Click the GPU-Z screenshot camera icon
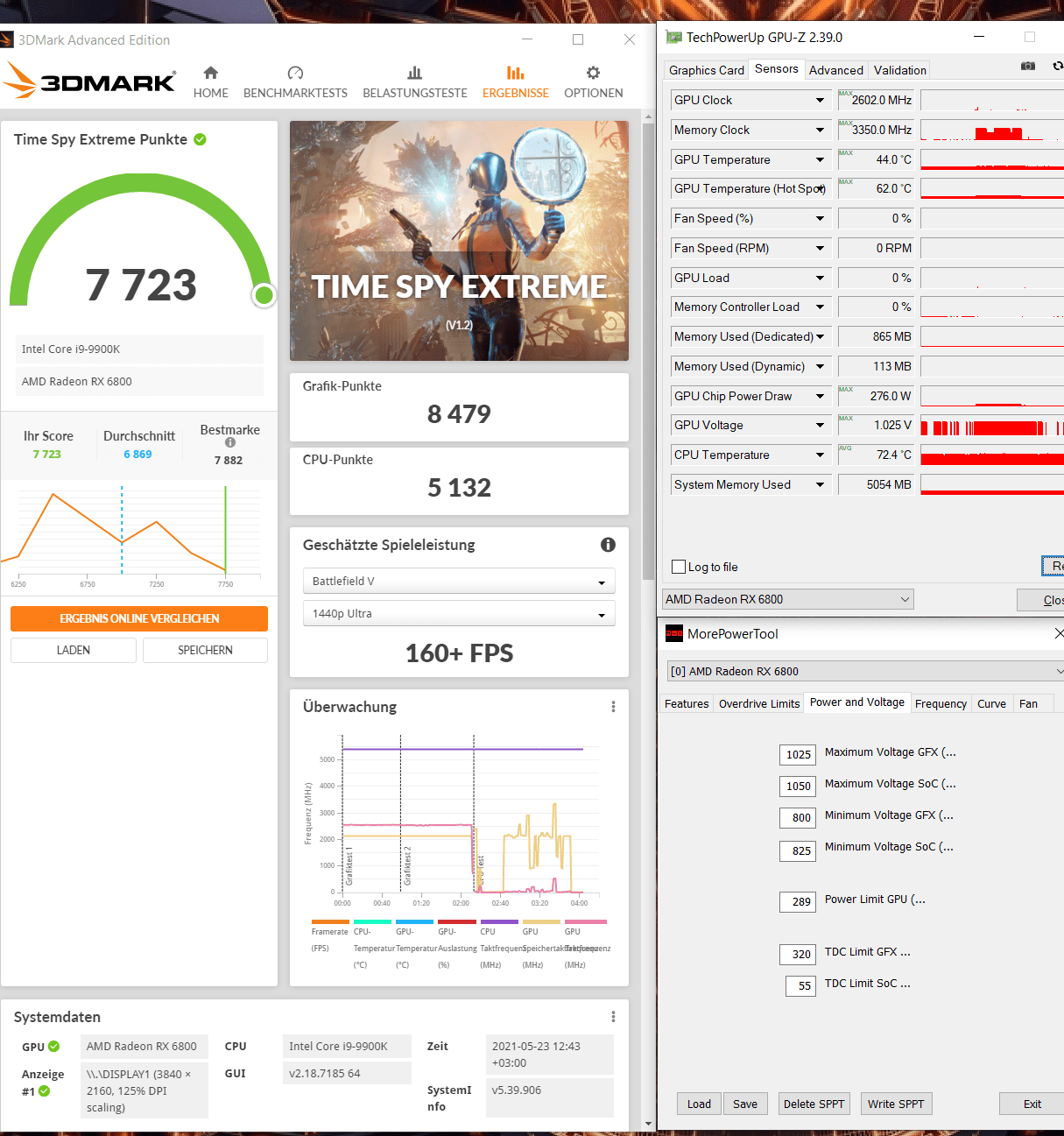Image resolution: width=1064 pixels, height=1136 pixels. 1028,66
